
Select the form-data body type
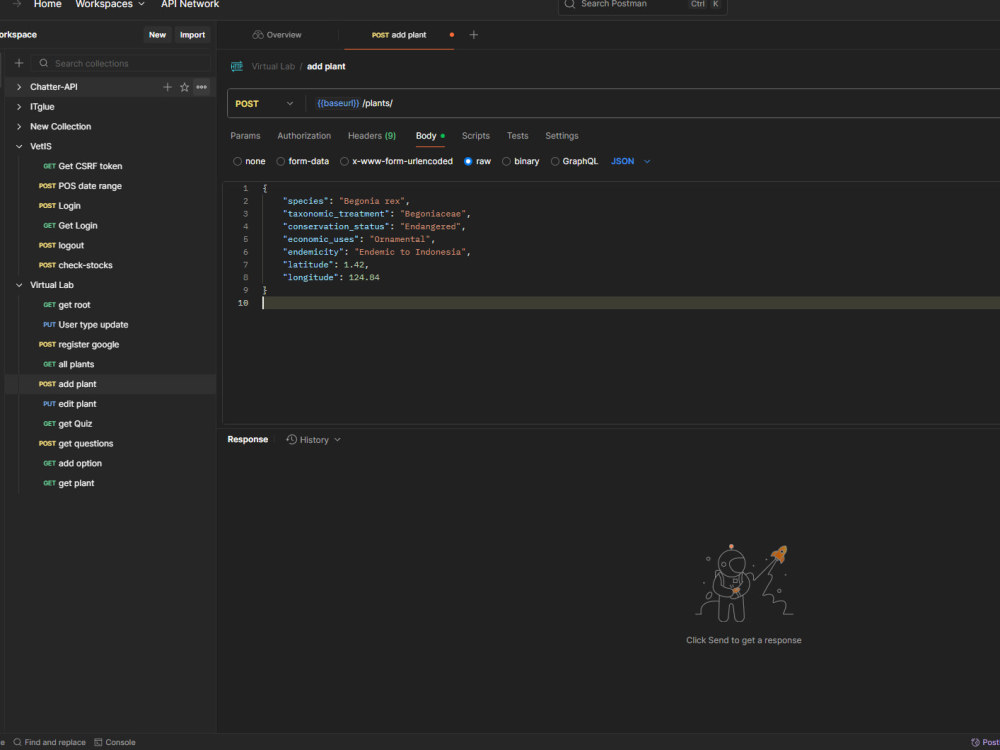pos(281,161)
